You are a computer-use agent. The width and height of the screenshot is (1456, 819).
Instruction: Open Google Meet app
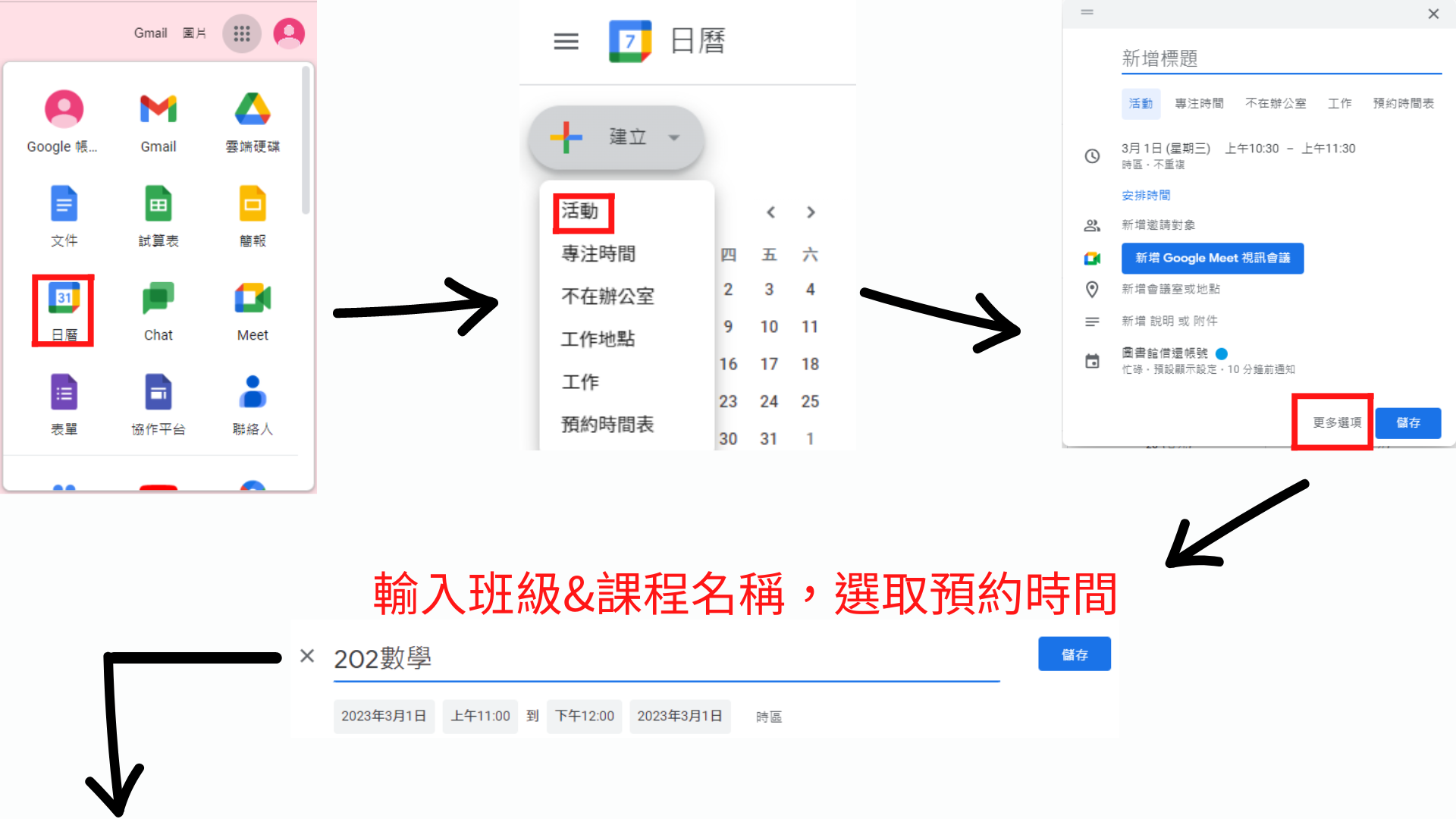point(252,311)
